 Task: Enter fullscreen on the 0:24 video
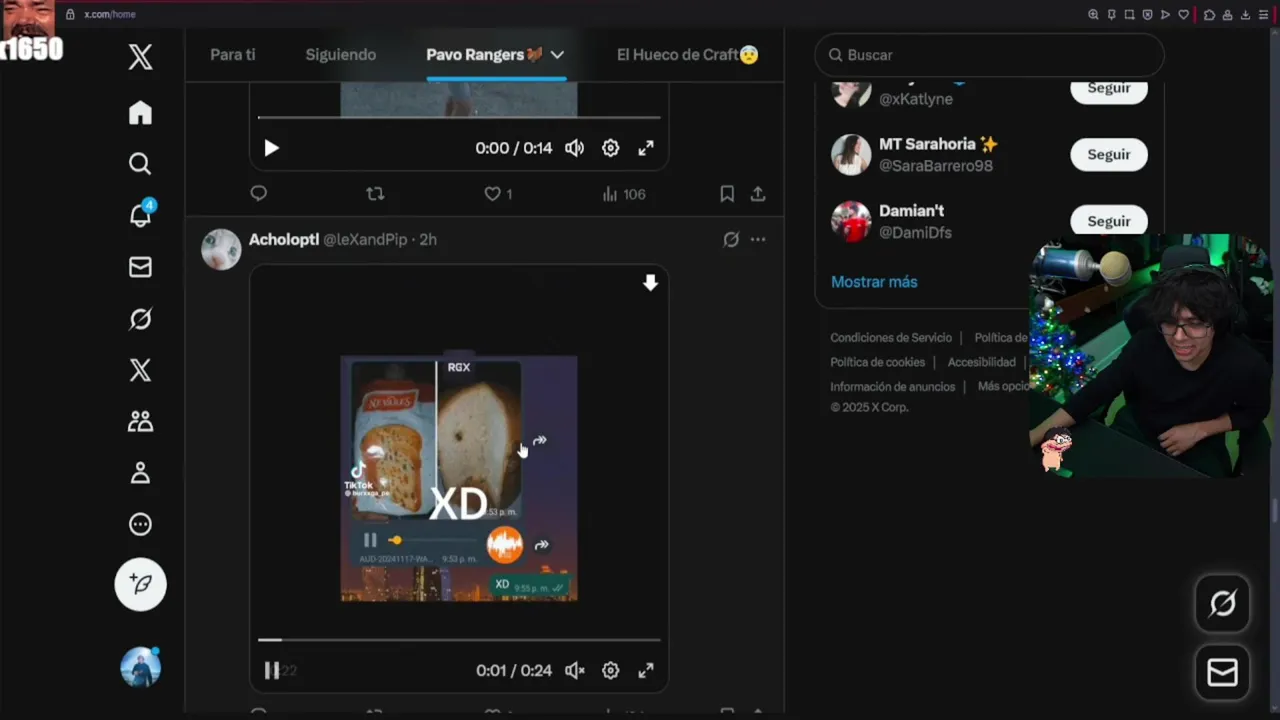tap(646, 671)
